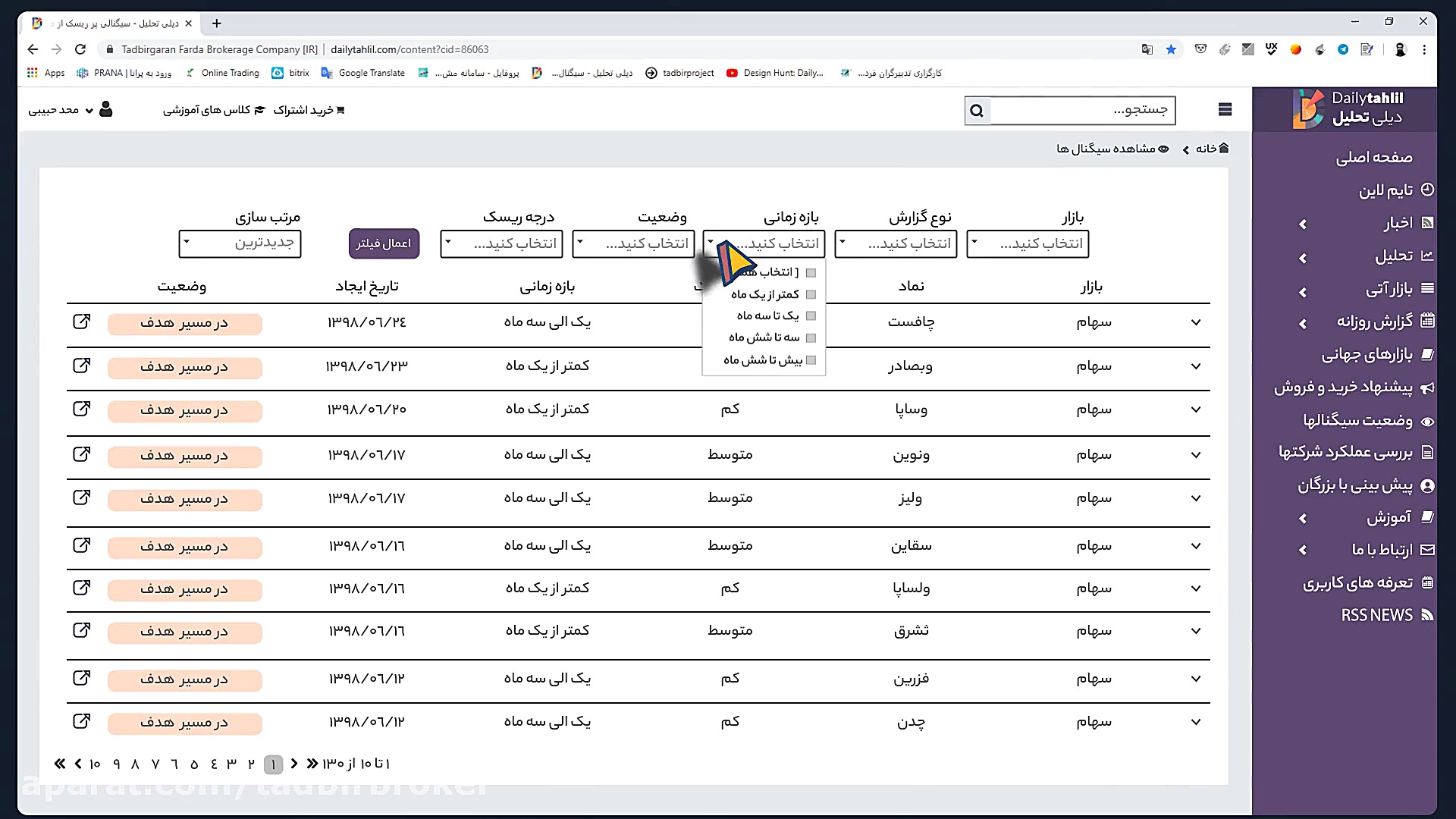Image resolution: width=1456 pixels, height=819 pixels.
Task: Open external link icon for وساپا row
Action: point(81,409)
